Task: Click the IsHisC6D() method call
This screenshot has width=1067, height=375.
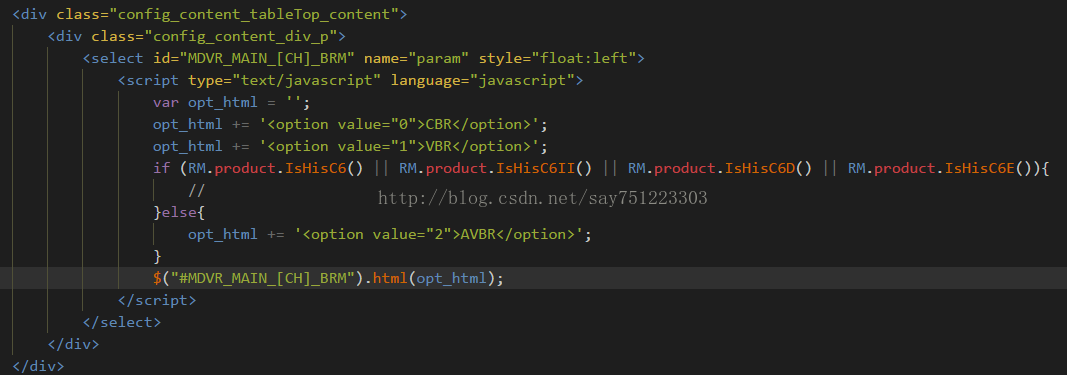Action: tap(768, 168)
